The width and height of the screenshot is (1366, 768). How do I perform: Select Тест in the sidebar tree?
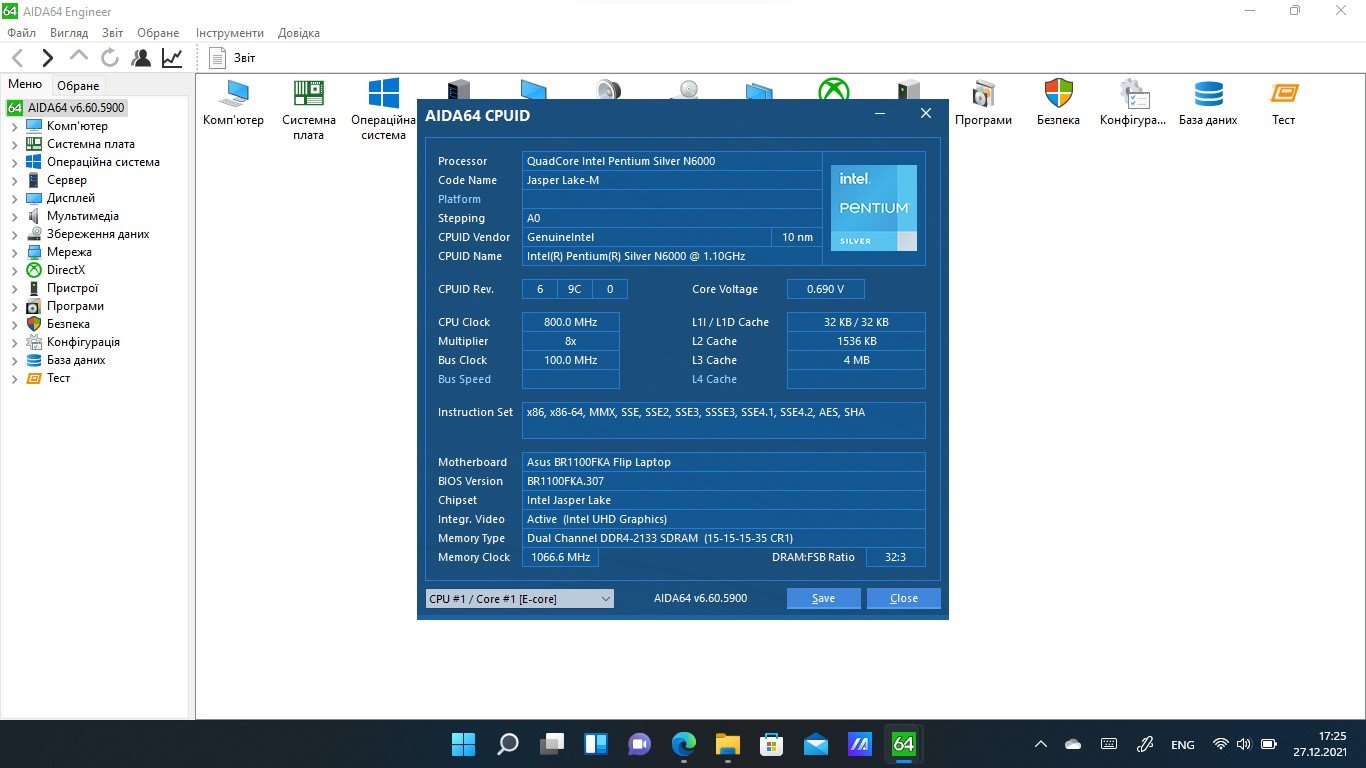[x=58, y=378]
